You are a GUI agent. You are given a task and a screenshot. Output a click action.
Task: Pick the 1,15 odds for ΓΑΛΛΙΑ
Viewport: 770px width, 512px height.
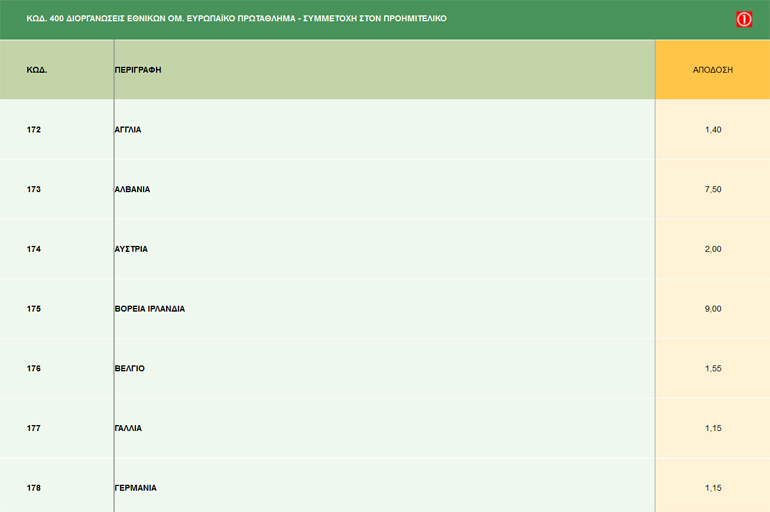712,428
